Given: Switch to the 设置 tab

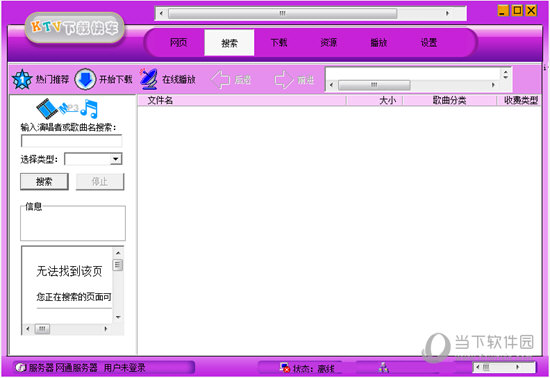Looking at the screenshot, I should (429, 43).
